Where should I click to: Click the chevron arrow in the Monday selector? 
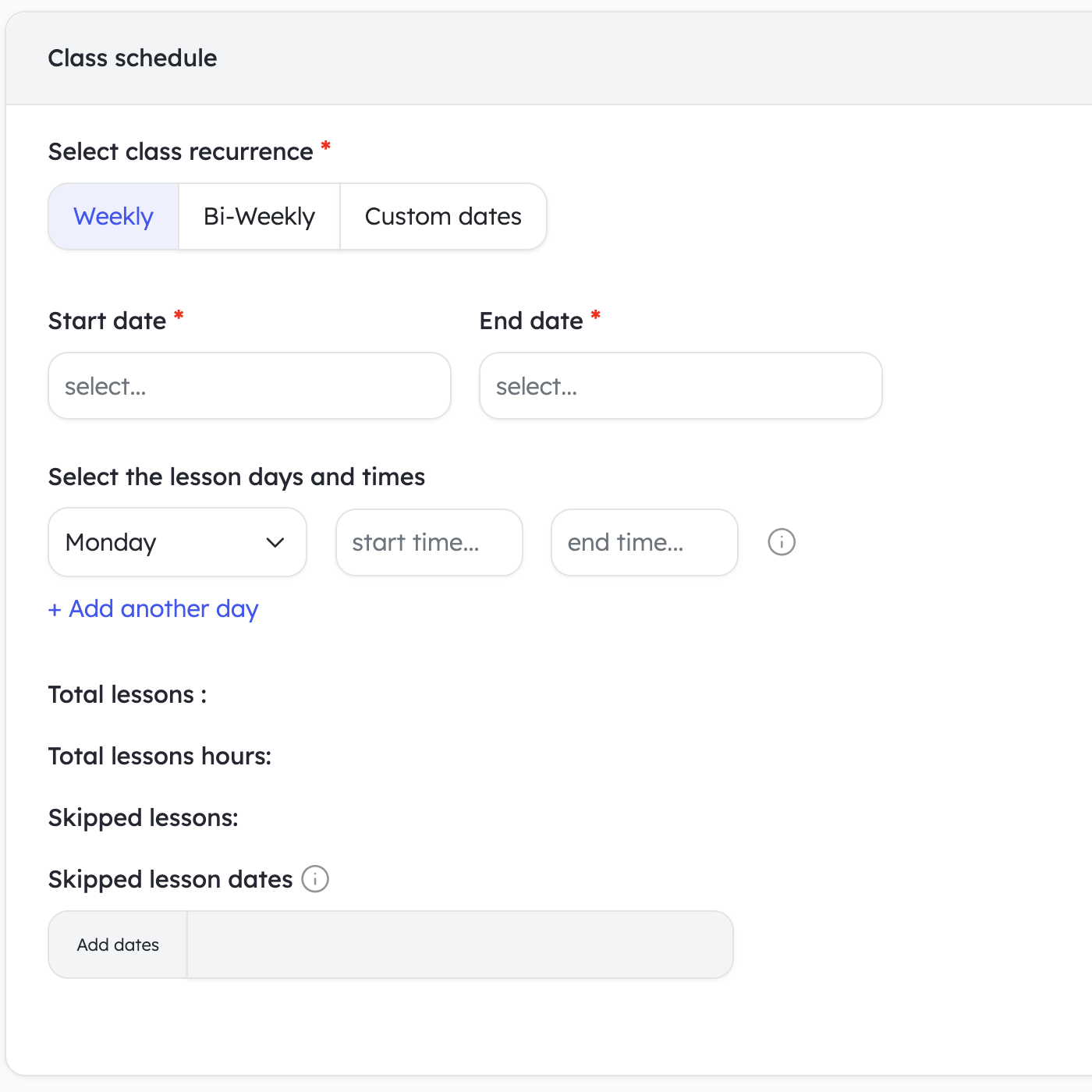click(275, 542)
